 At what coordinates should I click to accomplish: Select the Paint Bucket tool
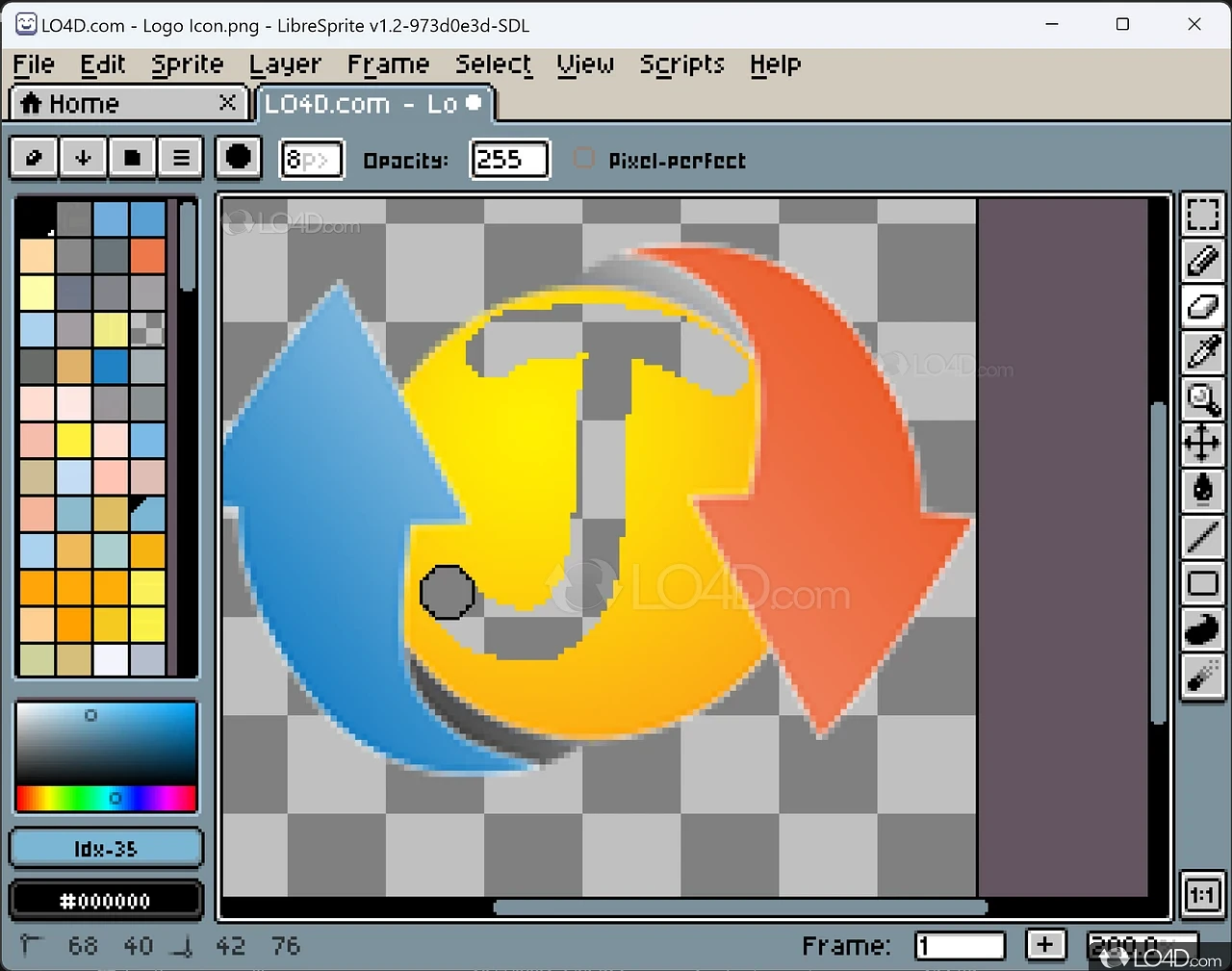(x=1202, y=490)
